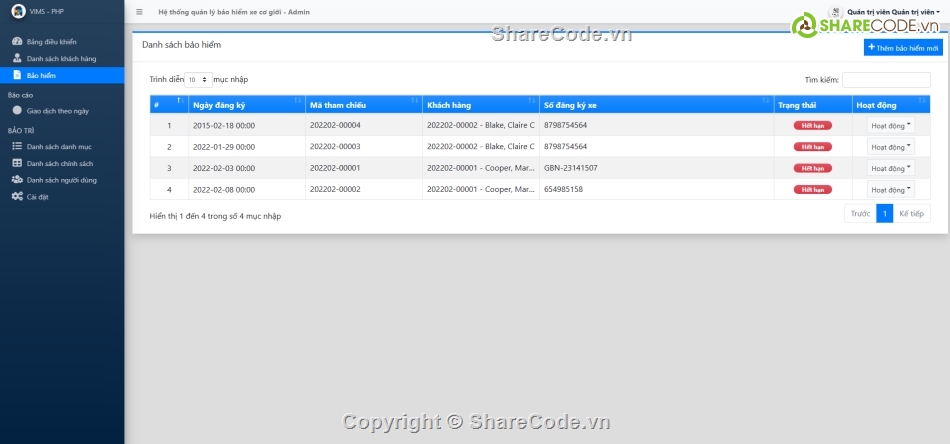
Task: Click the Danh sách người dùng users icon
Action: pyautogui.click(x=17, y=180)
